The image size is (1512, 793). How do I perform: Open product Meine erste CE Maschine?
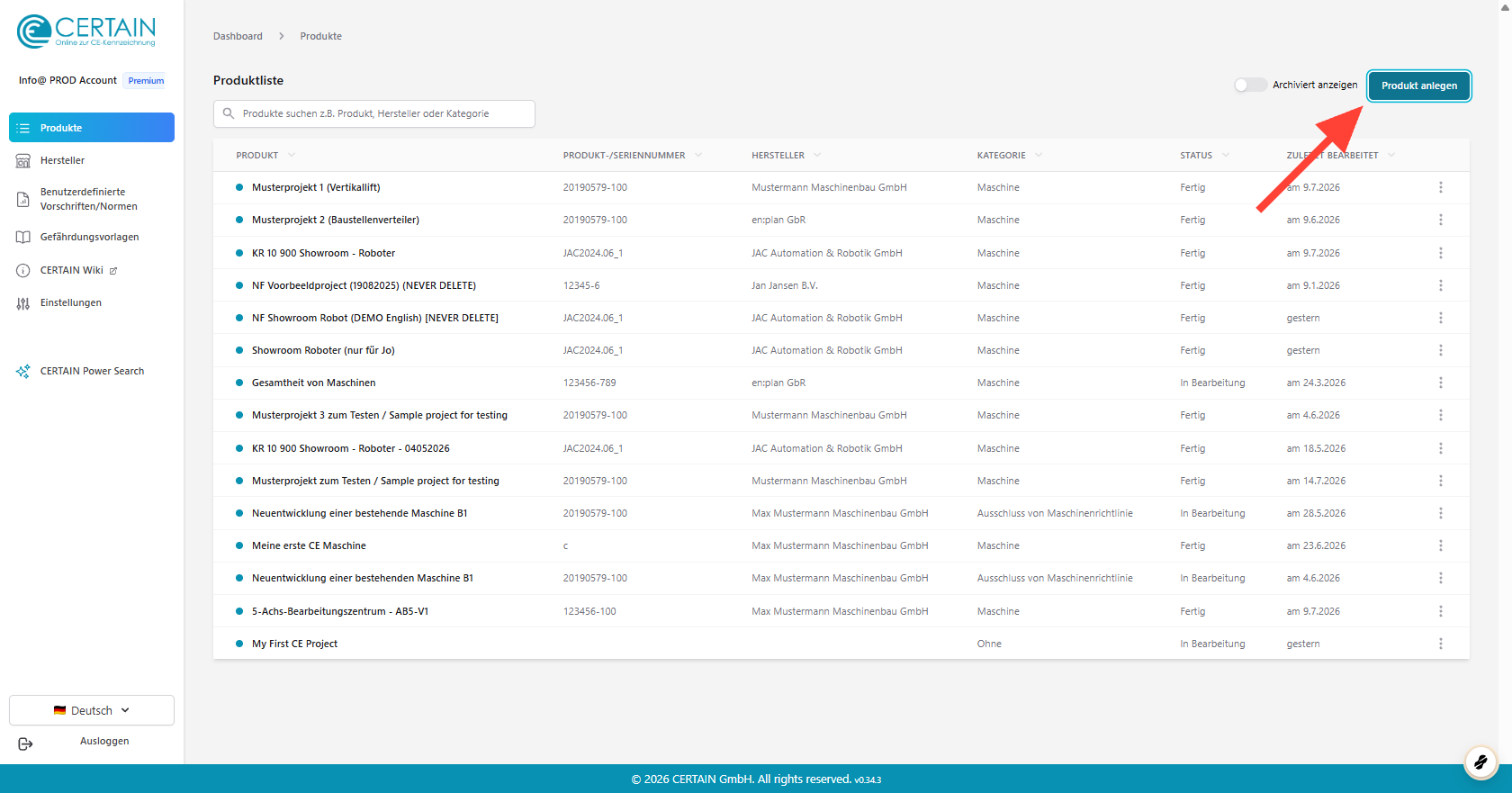pyautogui.click(x=309, y=545)
